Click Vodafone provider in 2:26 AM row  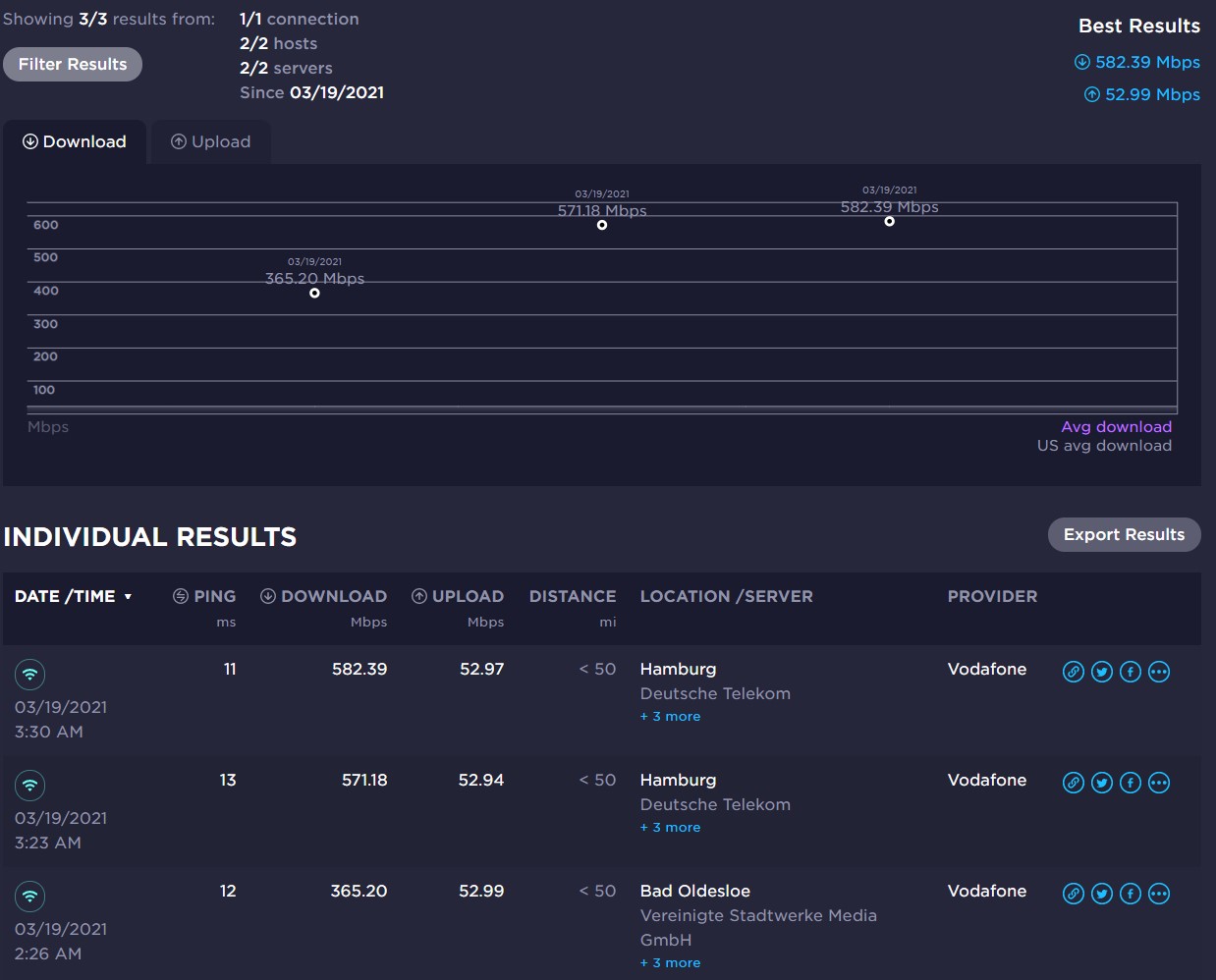(987, 892)
